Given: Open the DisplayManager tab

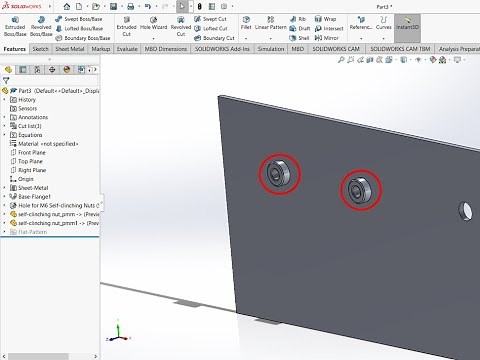Looking at the screenshot, I should (67, 69).
